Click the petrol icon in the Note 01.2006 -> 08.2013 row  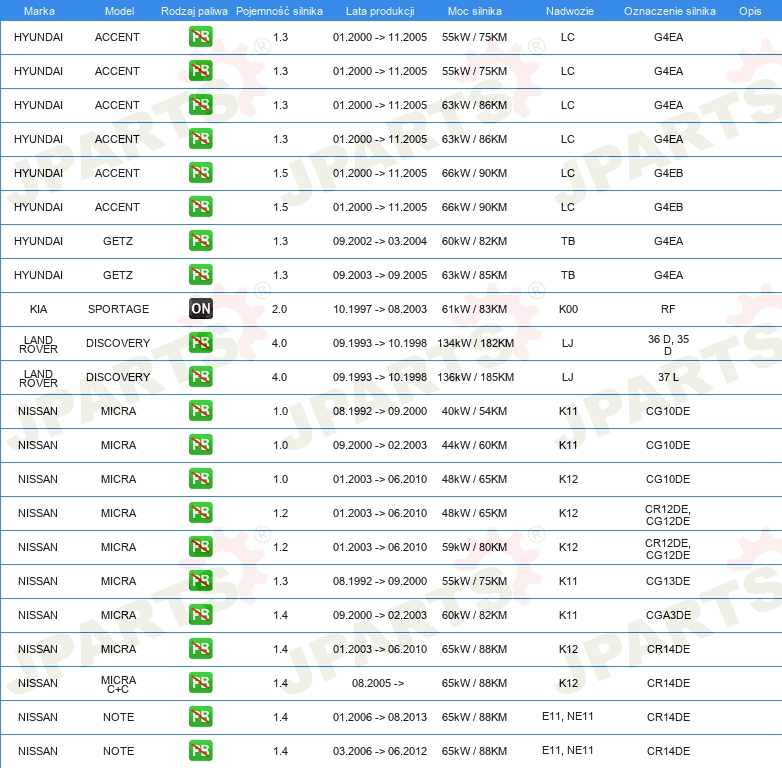(x=200, y=717)
